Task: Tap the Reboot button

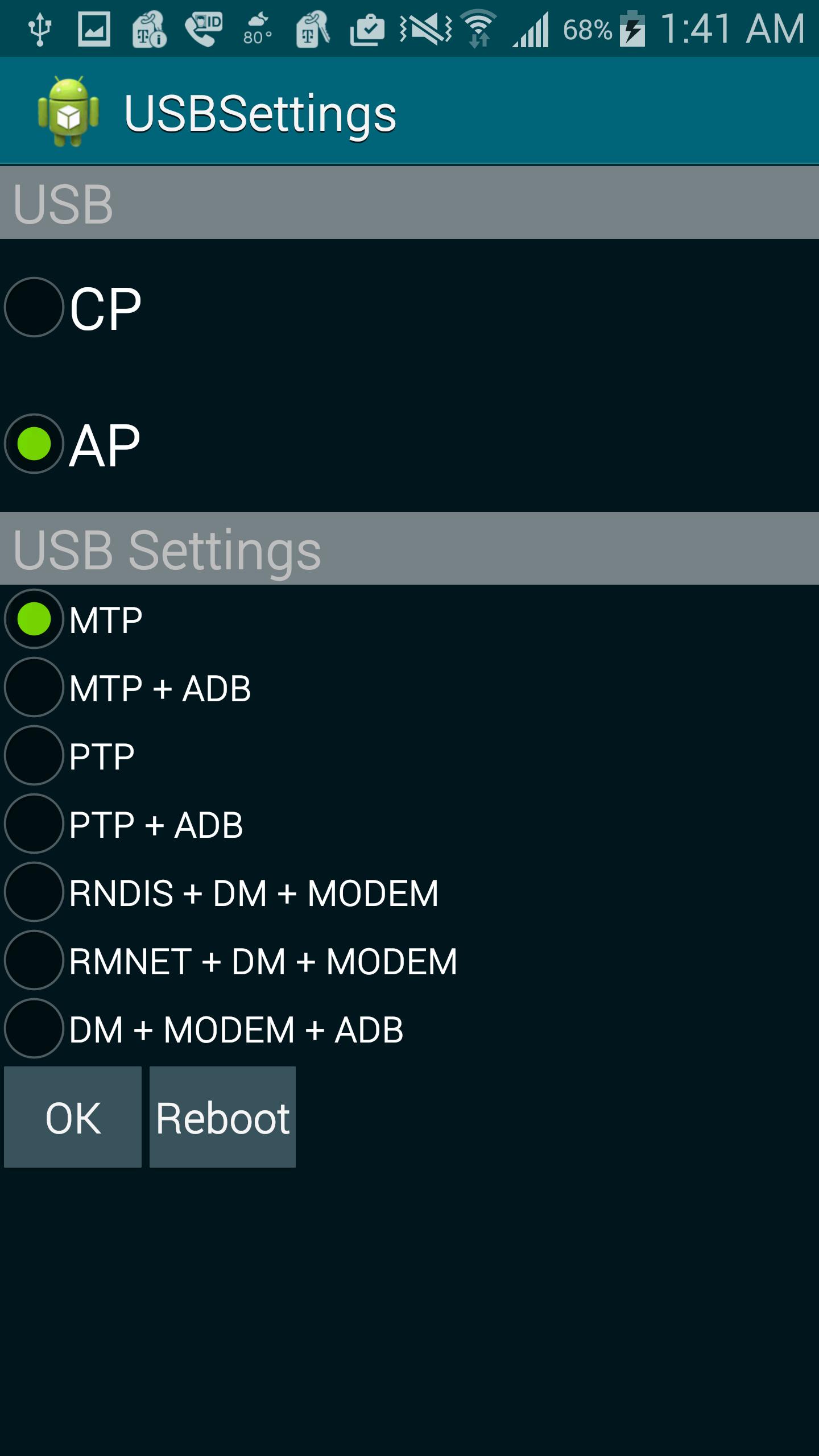Action: pyautogui.click(x=222, y=1117)
